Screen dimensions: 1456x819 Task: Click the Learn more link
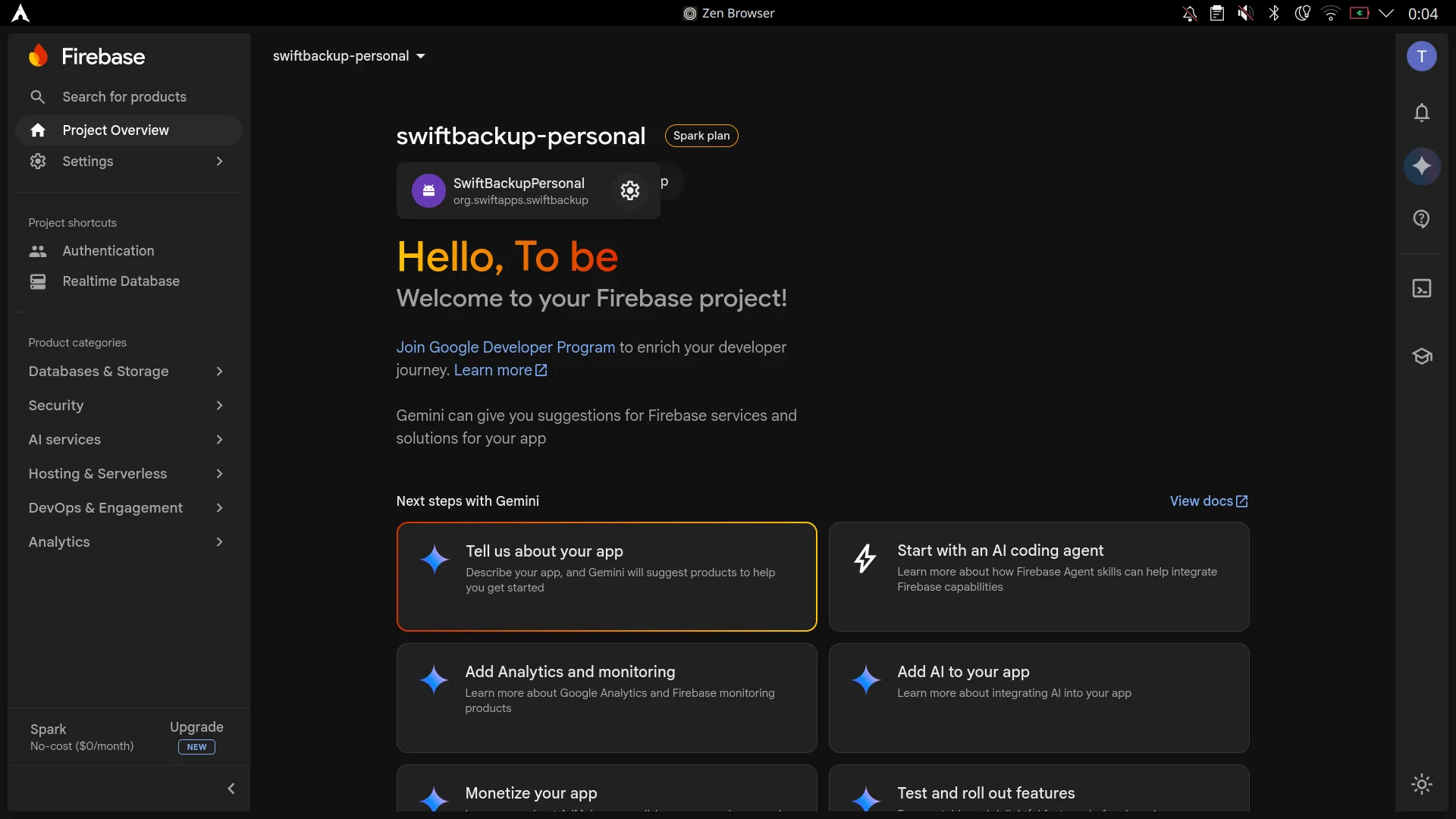pos(500,370)
